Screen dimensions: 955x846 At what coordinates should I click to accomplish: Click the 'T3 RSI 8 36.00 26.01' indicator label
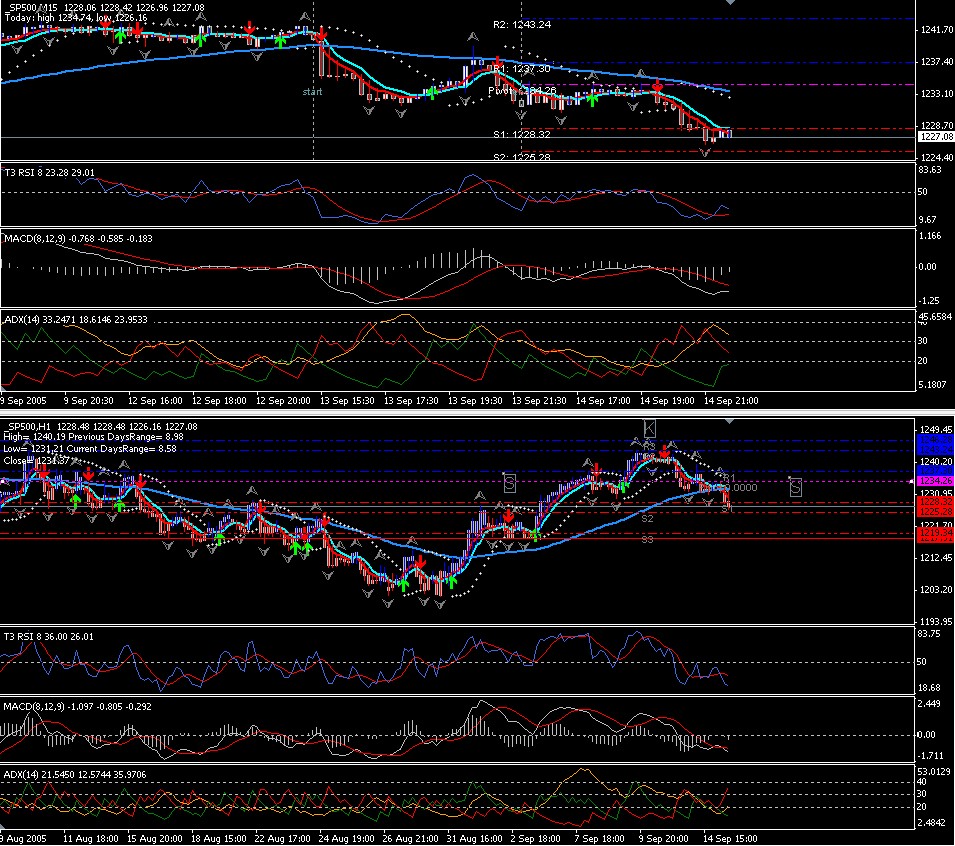(x=49, y=637)
